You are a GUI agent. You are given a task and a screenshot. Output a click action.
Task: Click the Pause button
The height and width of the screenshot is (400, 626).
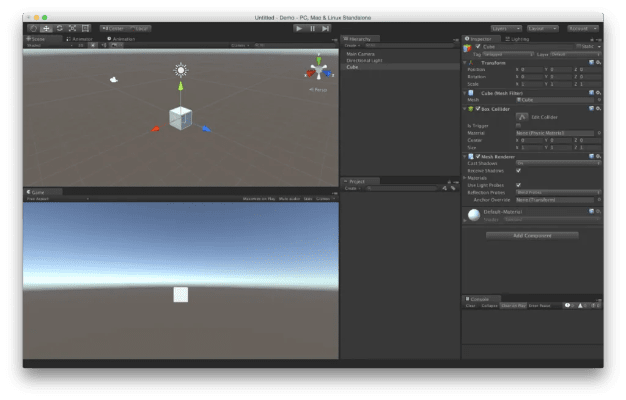pos(312,28)
